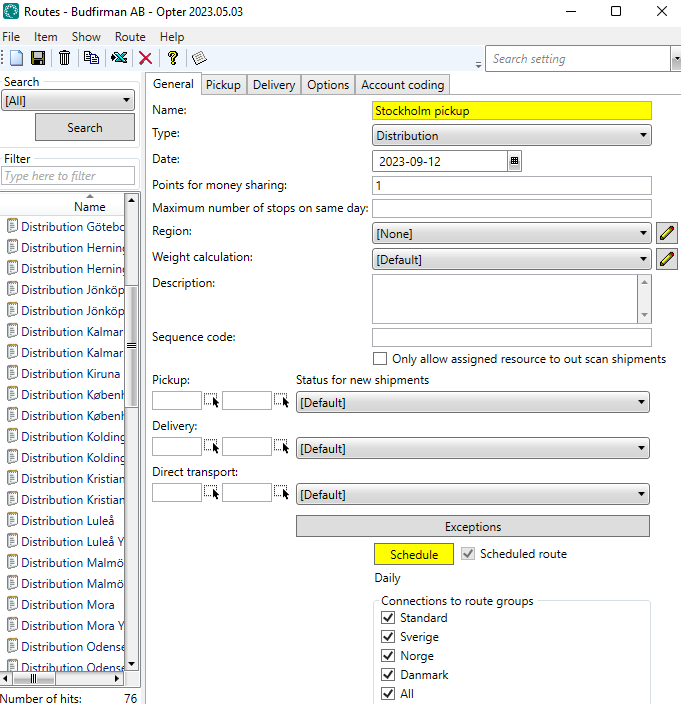Edit Region using the pencil icon

(667, 234)
